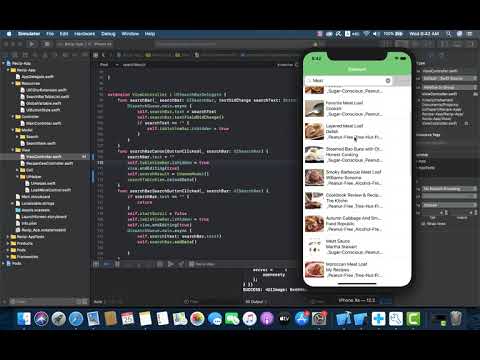Open the Debug menu
Image resolution: width=480 pixels, height=360 pixels.
[x=108, y=34]
